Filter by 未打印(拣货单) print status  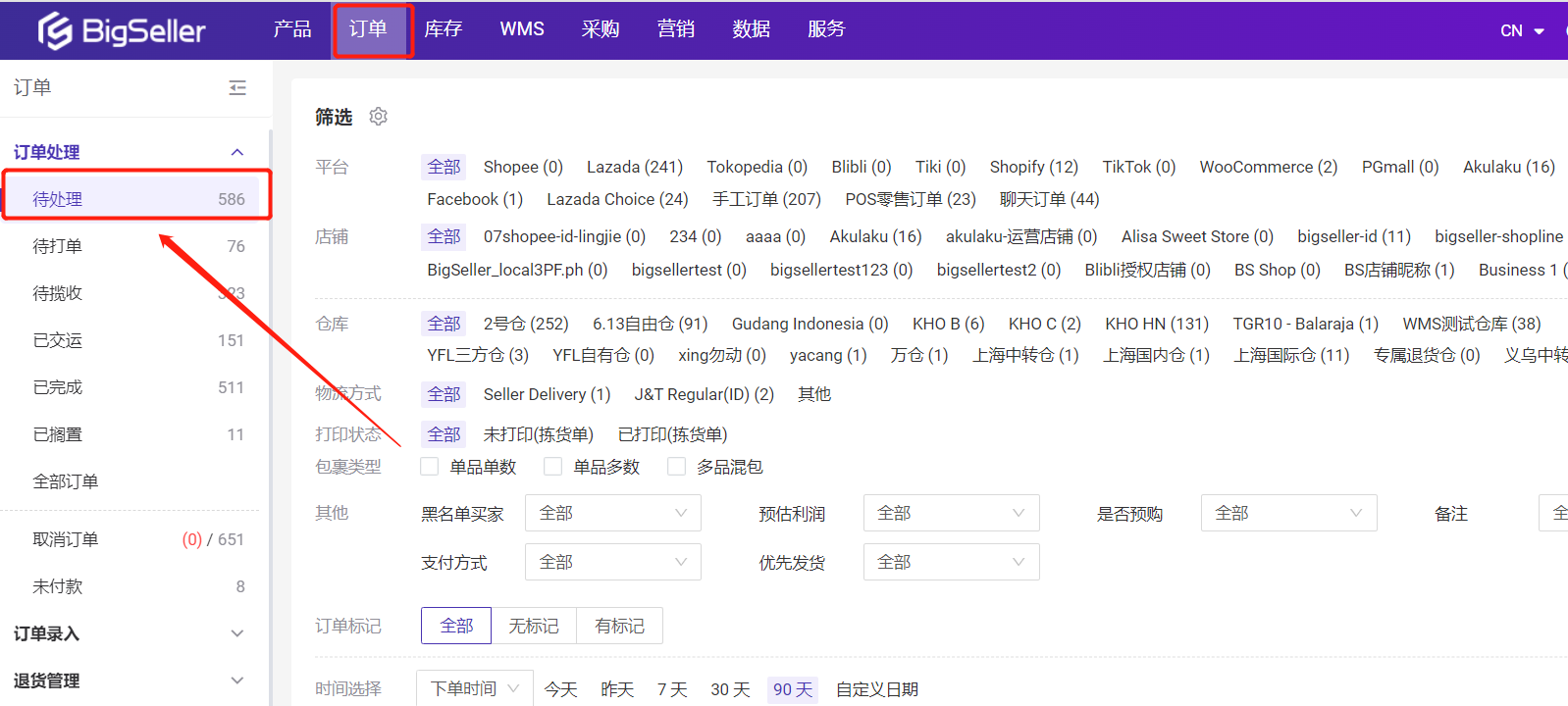click(x=539, y=434)
